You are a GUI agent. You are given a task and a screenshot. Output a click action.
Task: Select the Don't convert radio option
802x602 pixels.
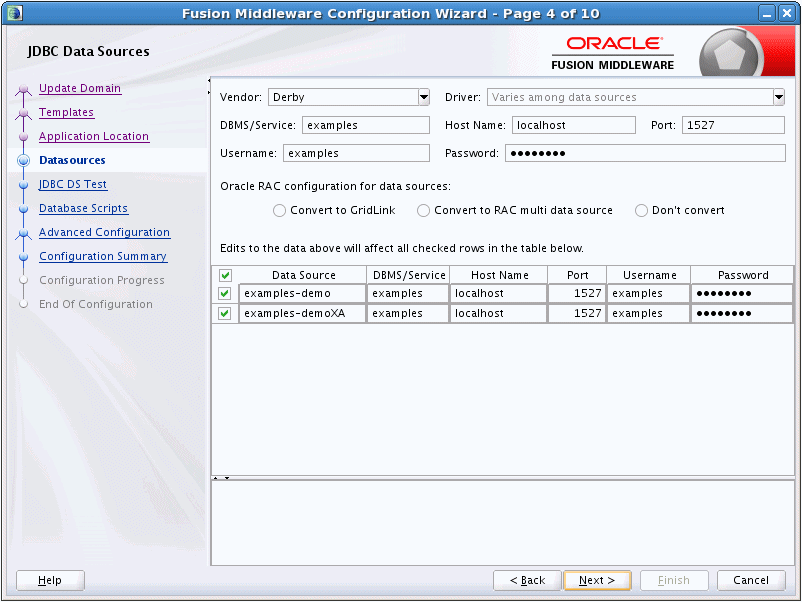(641, 211)
